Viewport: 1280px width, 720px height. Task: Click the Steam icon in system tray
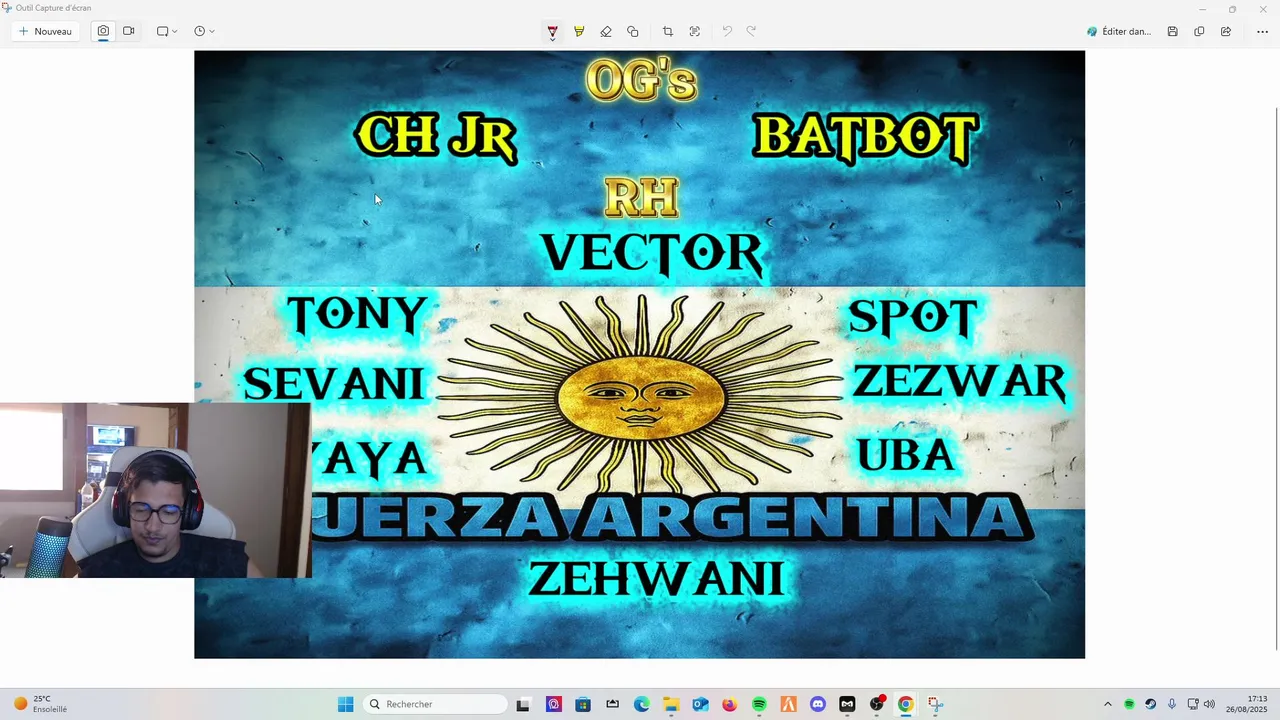[1150, 704]
